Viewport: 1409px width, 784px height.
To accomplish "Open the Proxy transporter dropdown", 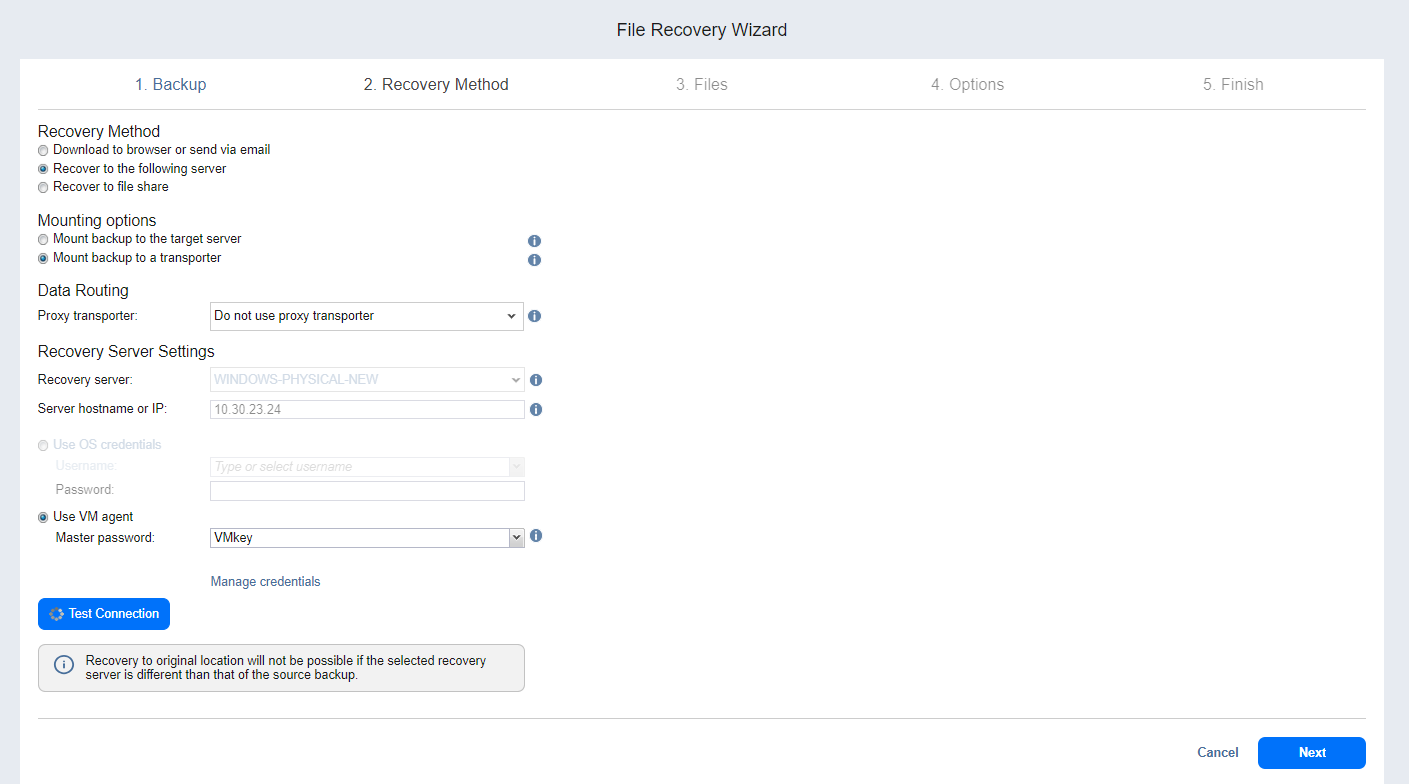I will pos(366,316).
